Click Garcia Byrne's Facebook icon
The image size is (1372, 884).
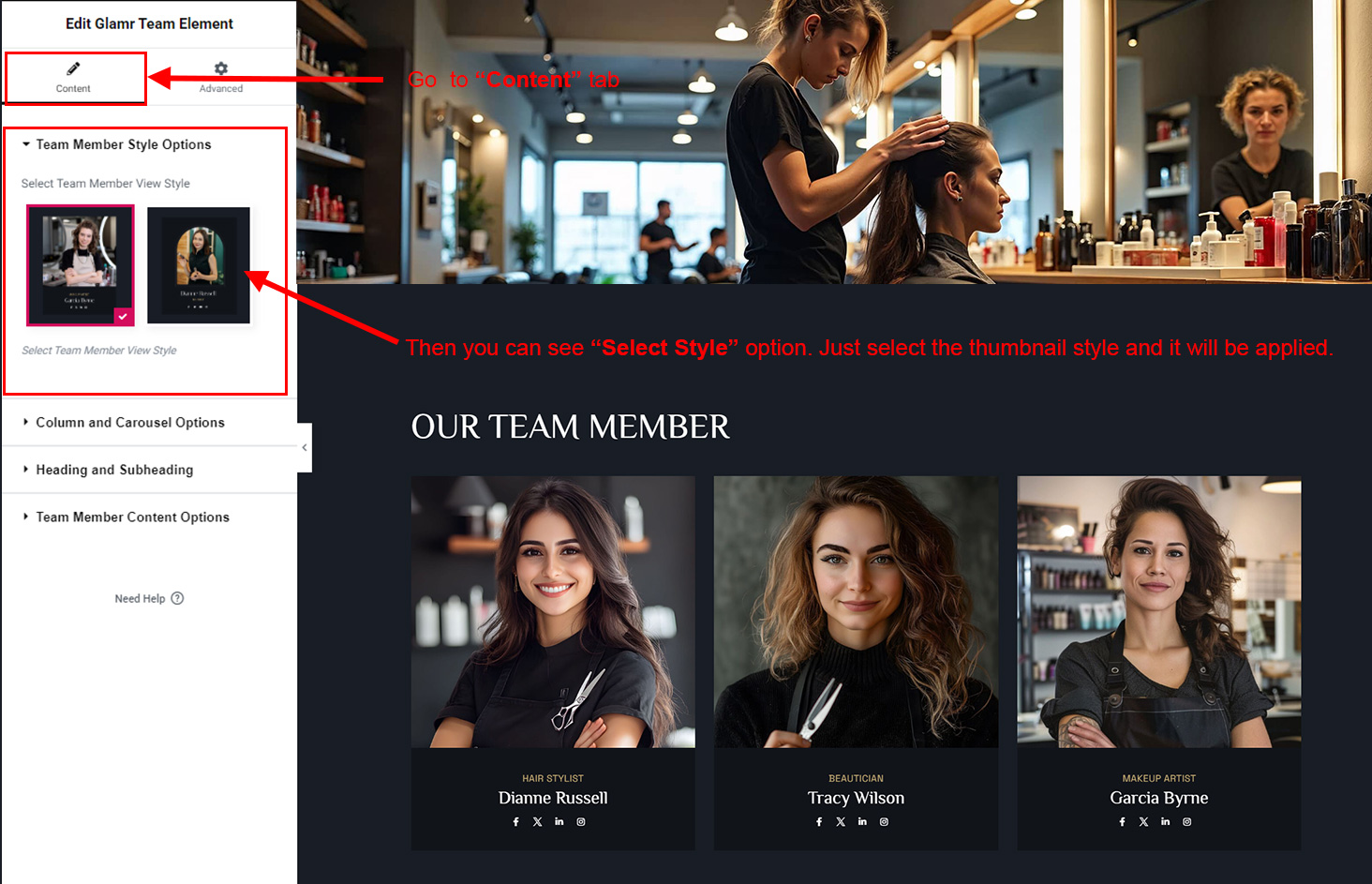(1122, 822)
